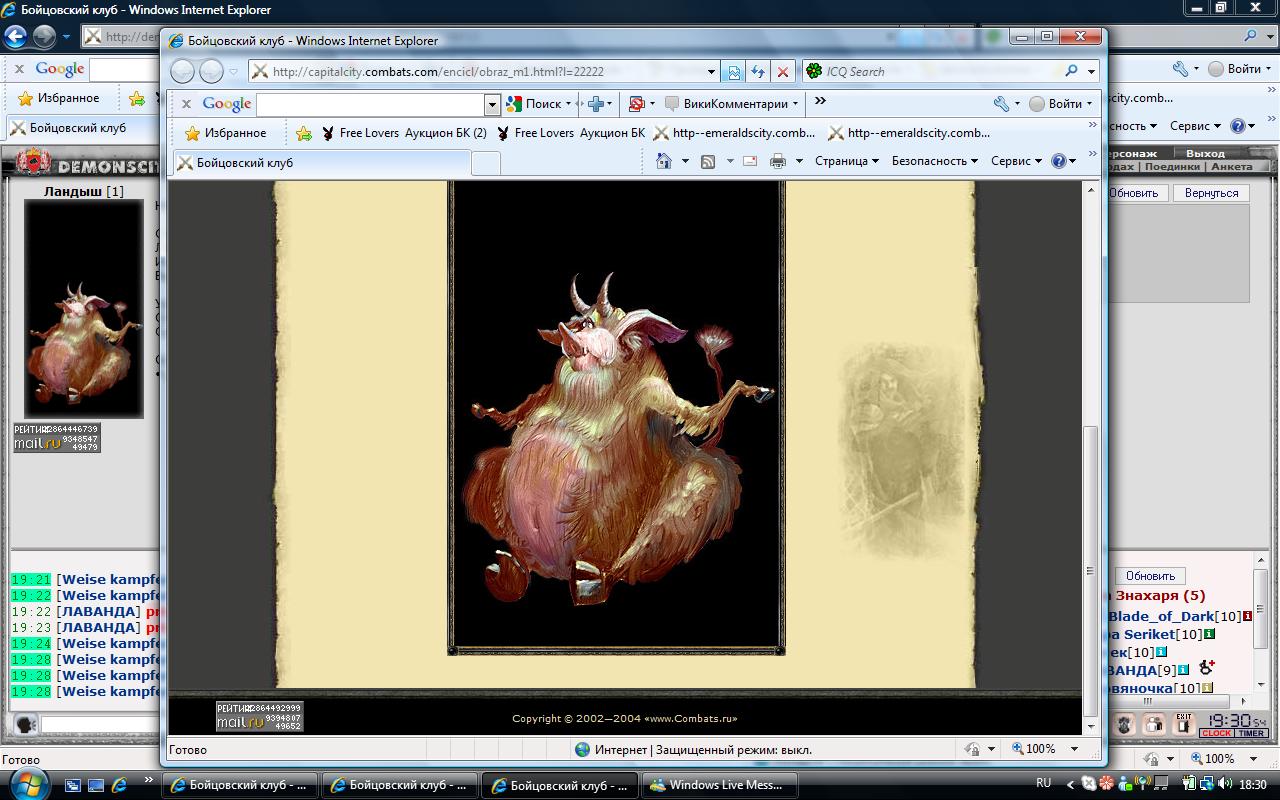Viewport: 1280px width, 800px height.
Task: Click the wheelchair injury icon beside ЛАВАНДА
Action: (1207, 667)
